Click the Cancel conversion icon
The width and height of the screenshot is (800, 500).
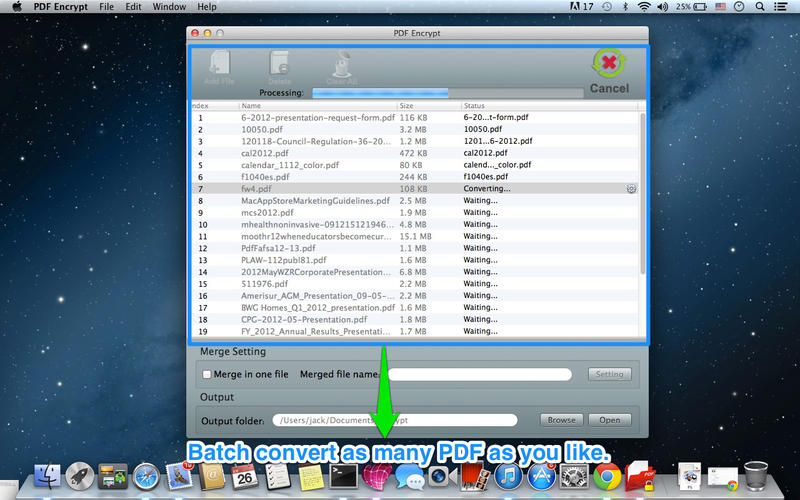[x=609, y=63]
